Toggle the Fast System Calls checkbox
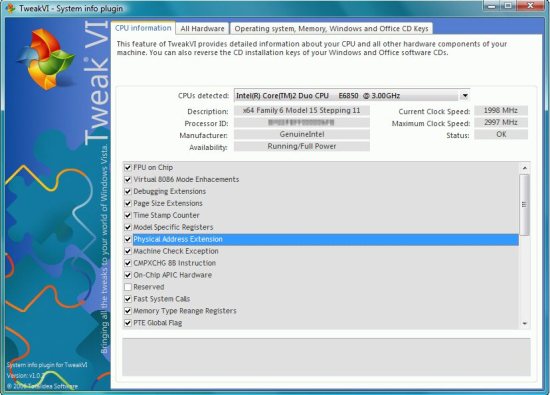Screen dimensions: 550x395 click(x=128, y=299)
